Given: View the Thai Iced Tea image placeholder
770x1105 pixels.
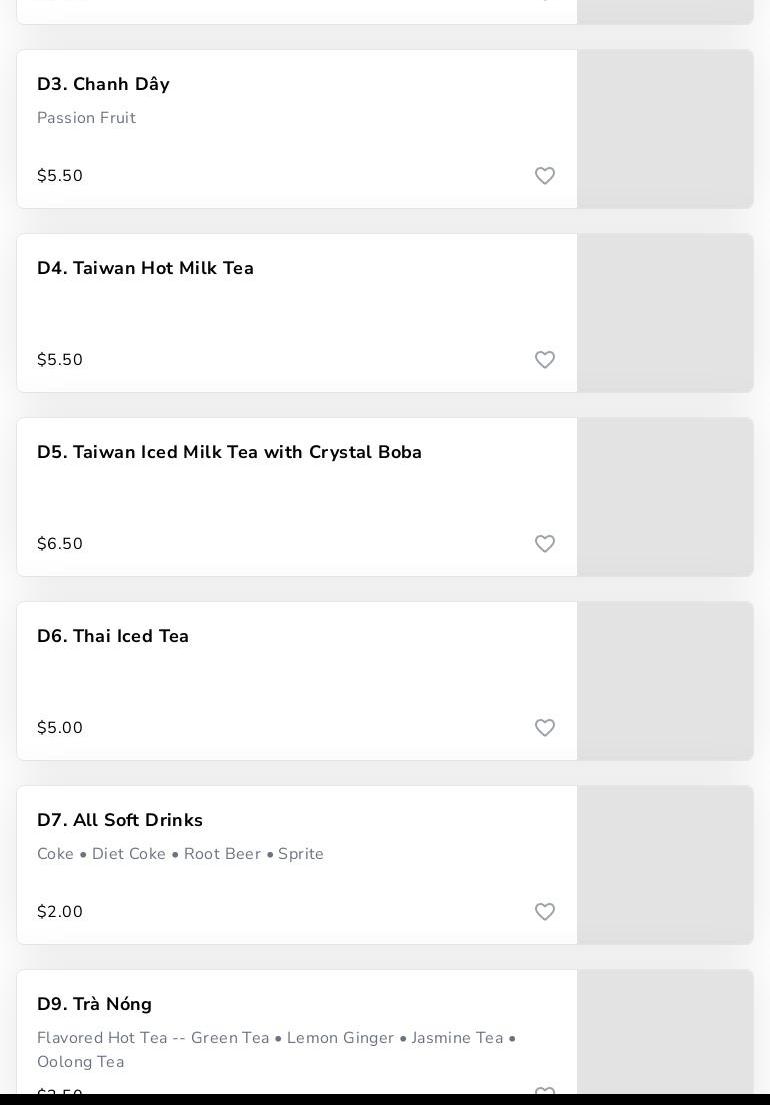Looking at the screenshot, I should 665,681.
